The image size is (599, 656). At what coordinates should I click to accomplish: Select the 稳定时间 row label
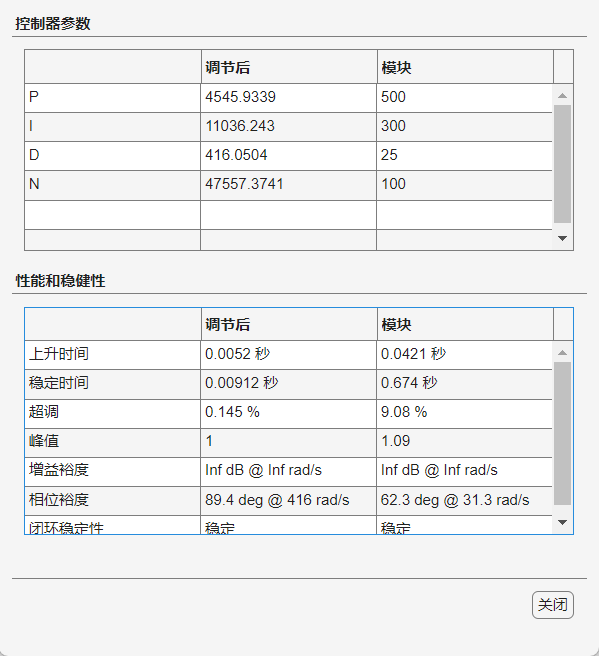point(59,383)
